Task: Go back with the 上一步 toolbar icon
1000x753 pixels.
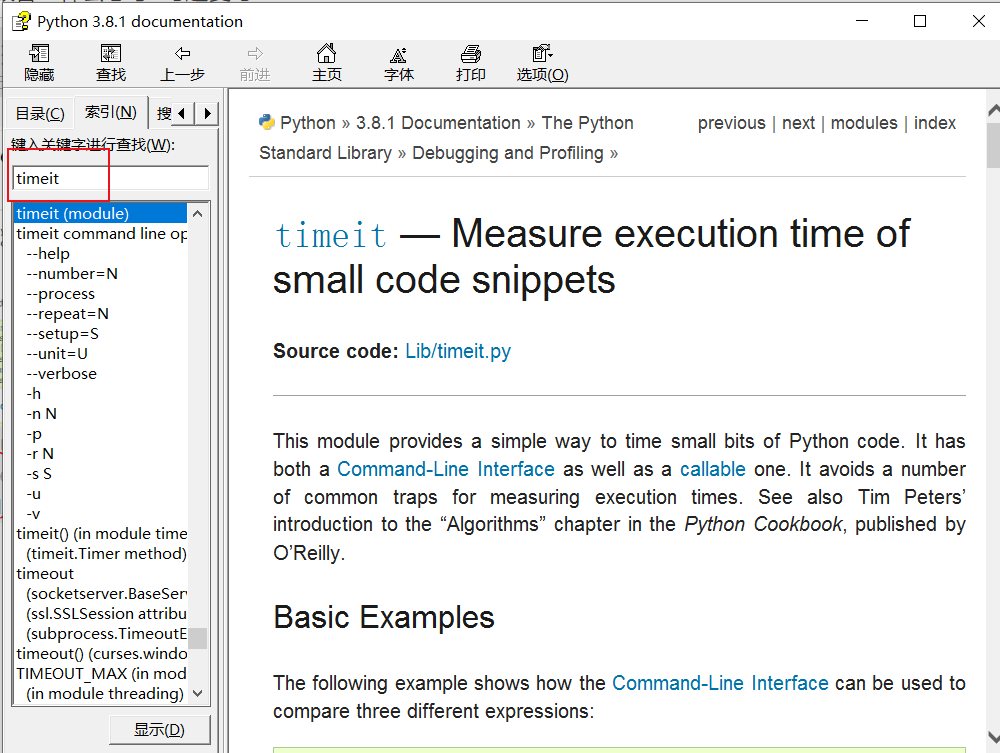Action: [182, 63]
